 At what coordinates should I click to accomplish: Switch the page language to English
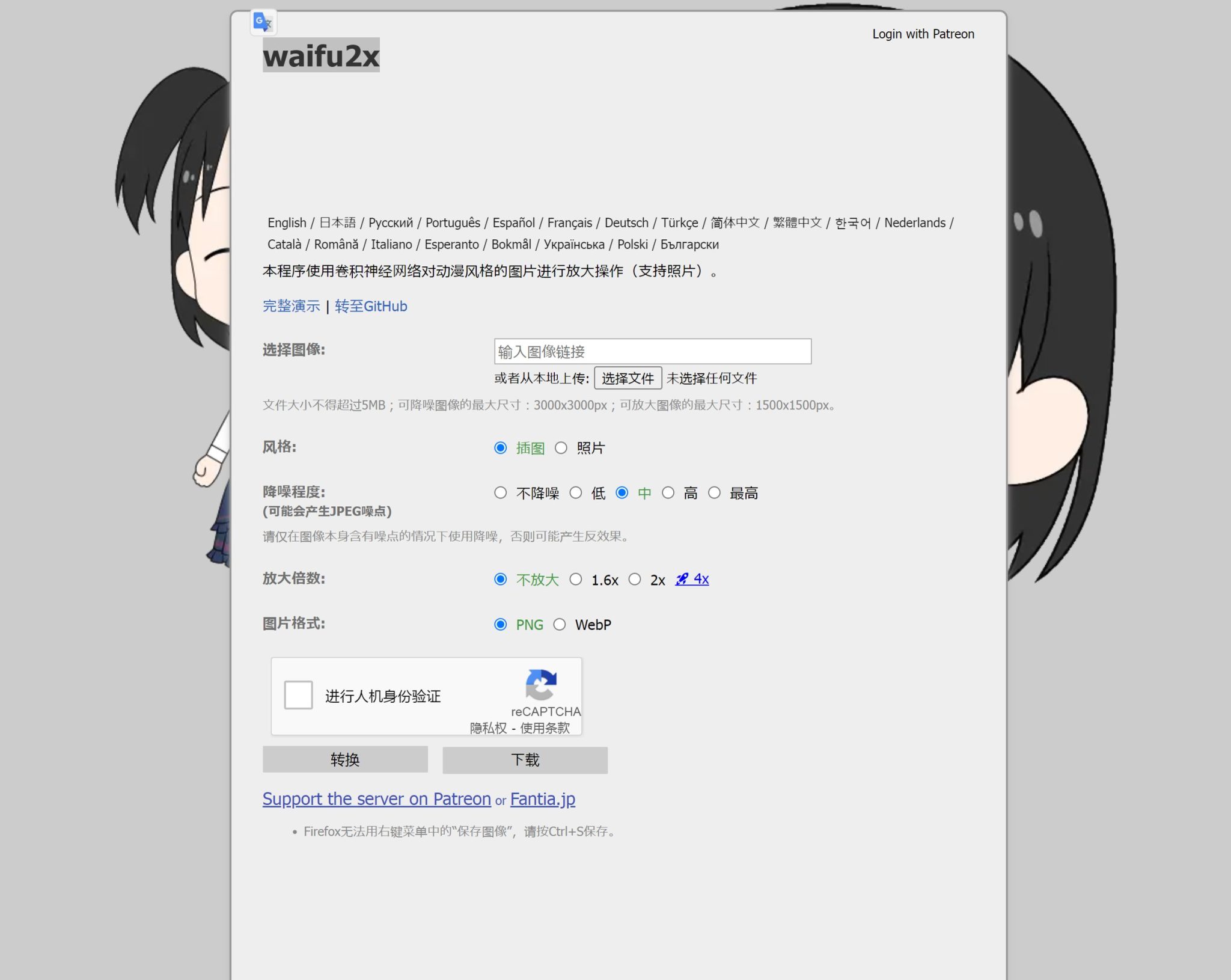point(287,222)
